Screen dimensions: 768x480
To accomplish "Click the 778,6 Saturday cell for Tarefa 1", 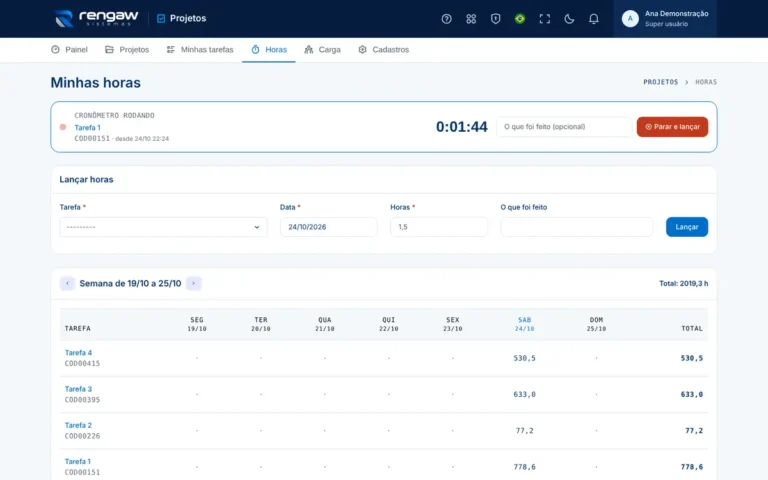I will point(524,467).
